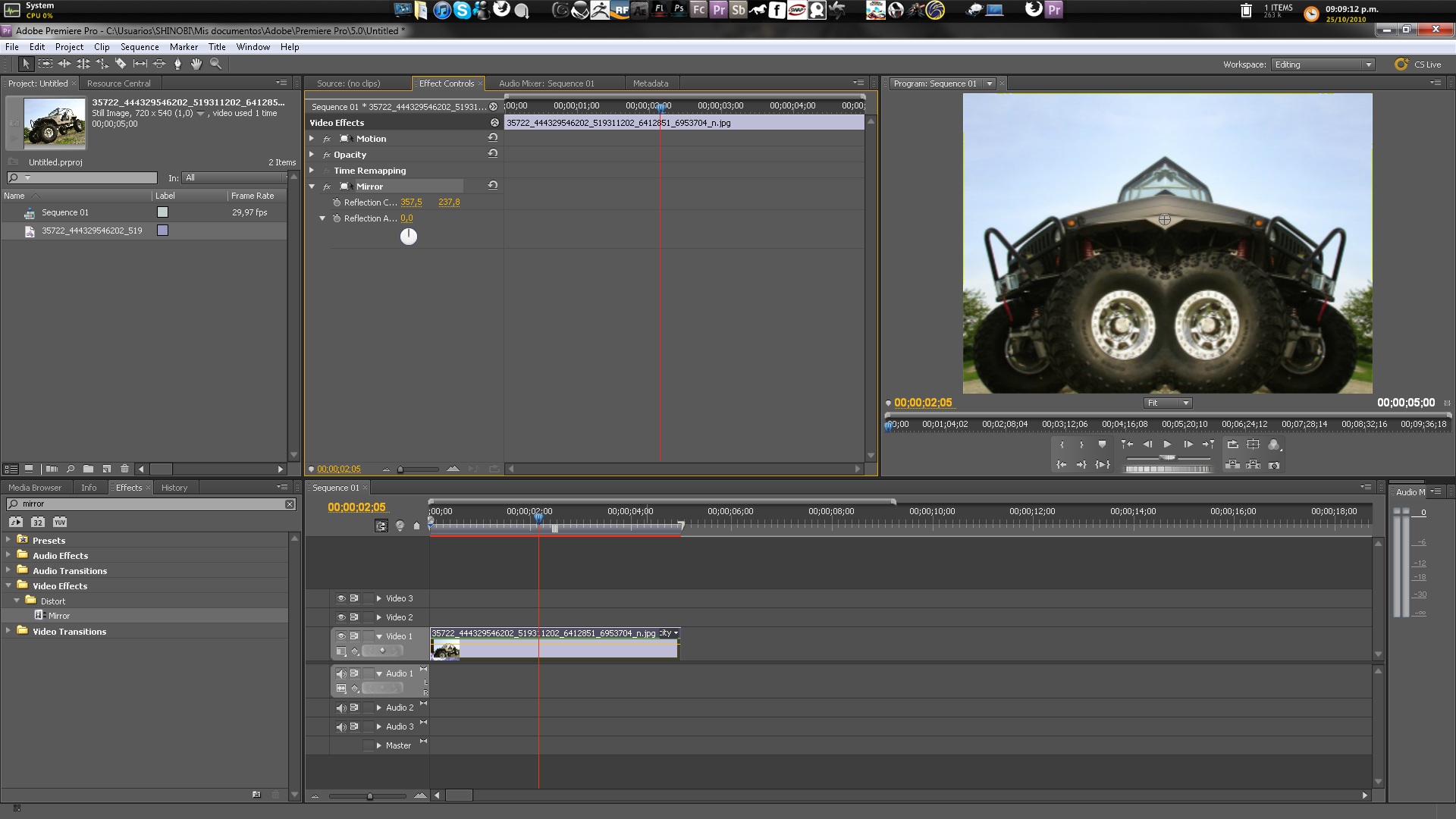The width and height of the screenshot is (1456, 819).
Task: Hide Video 2 track with eye toggle
Action: 341,617
